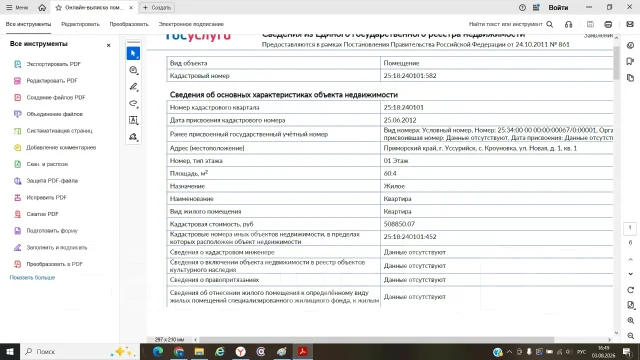Select the Преобразовать в PDF tool
This screenshot has height=360, width=640.
point(48,264)
